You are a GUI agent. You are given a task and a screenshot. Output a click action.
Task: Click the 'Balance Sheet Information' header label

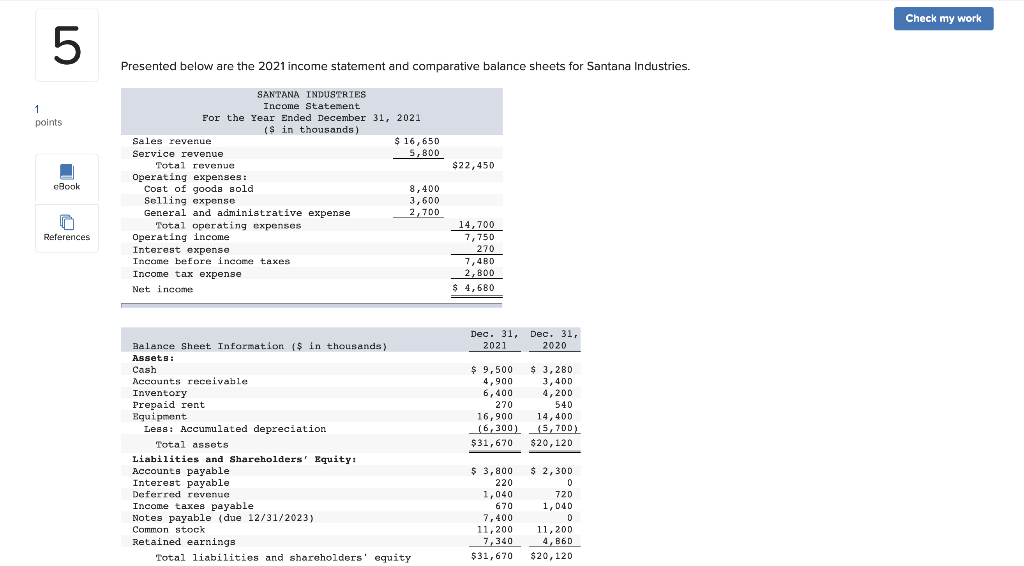pos(260,346)
